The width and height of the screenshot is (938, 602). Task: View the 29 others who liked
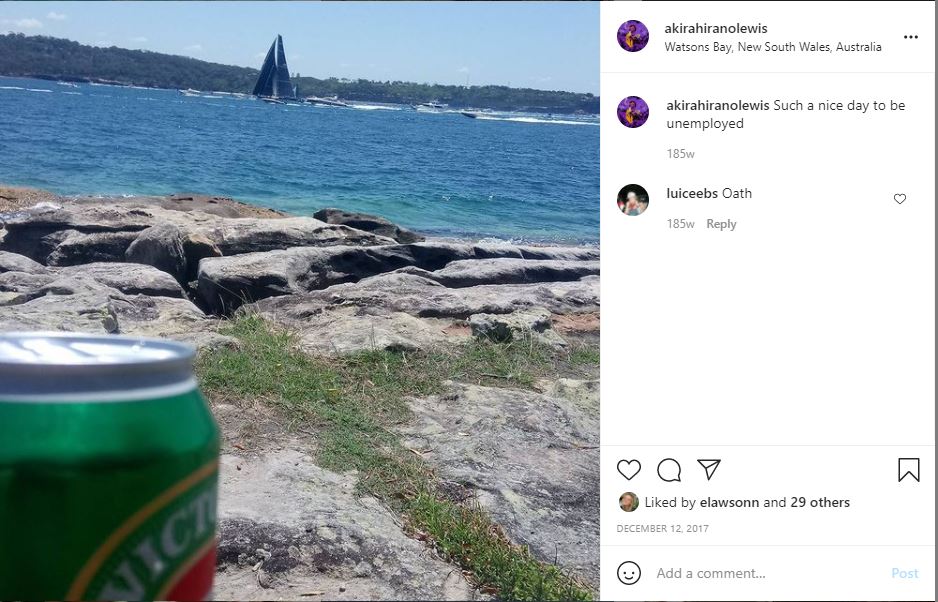pos(820,502)
